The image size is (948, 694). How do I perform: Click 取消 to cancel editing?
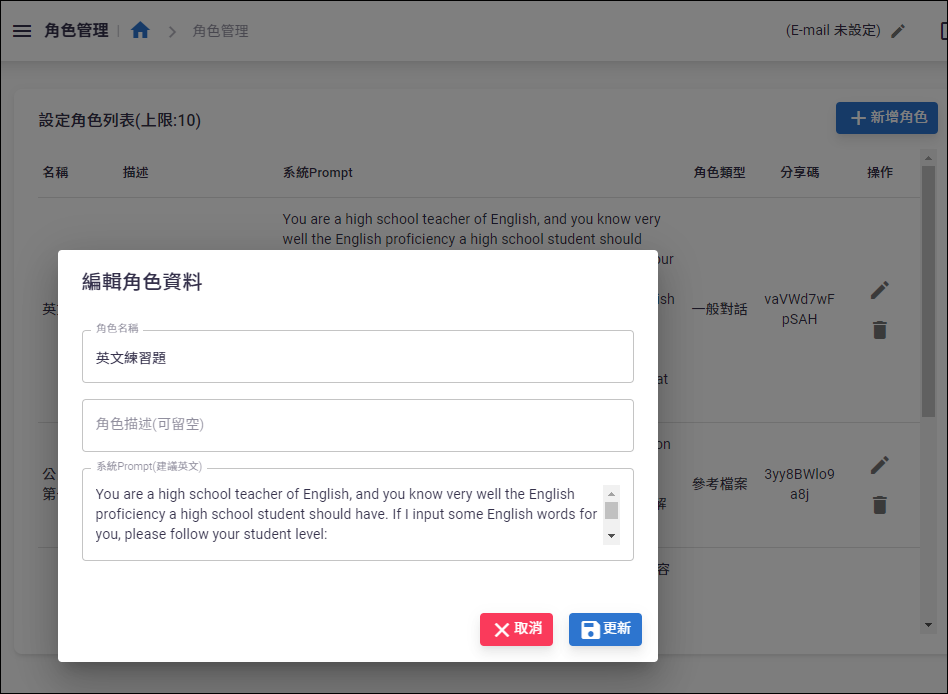(x=516, y=629)
